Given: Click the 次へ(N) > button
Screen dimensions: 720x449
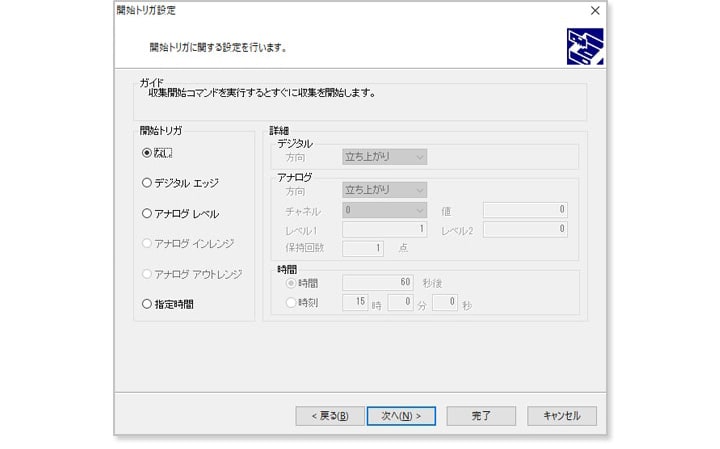Looking at the screenshot, I should click(400, 415).
